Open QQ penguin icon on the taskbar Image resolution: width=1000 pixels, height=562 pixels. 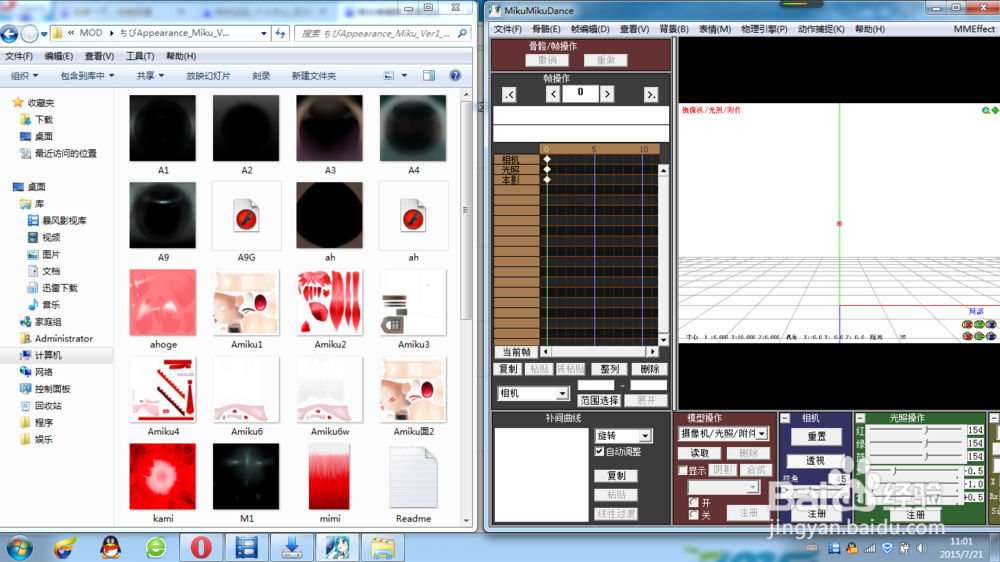[x=110, y=547]
